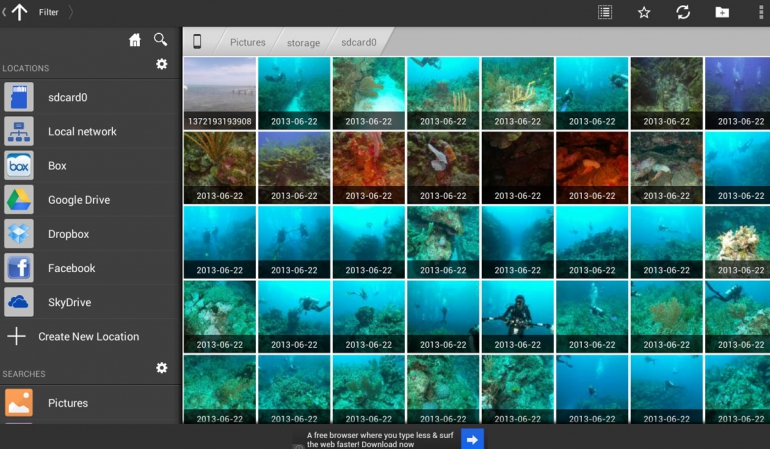Create a new folder via toolbar icon

[722, 12]
